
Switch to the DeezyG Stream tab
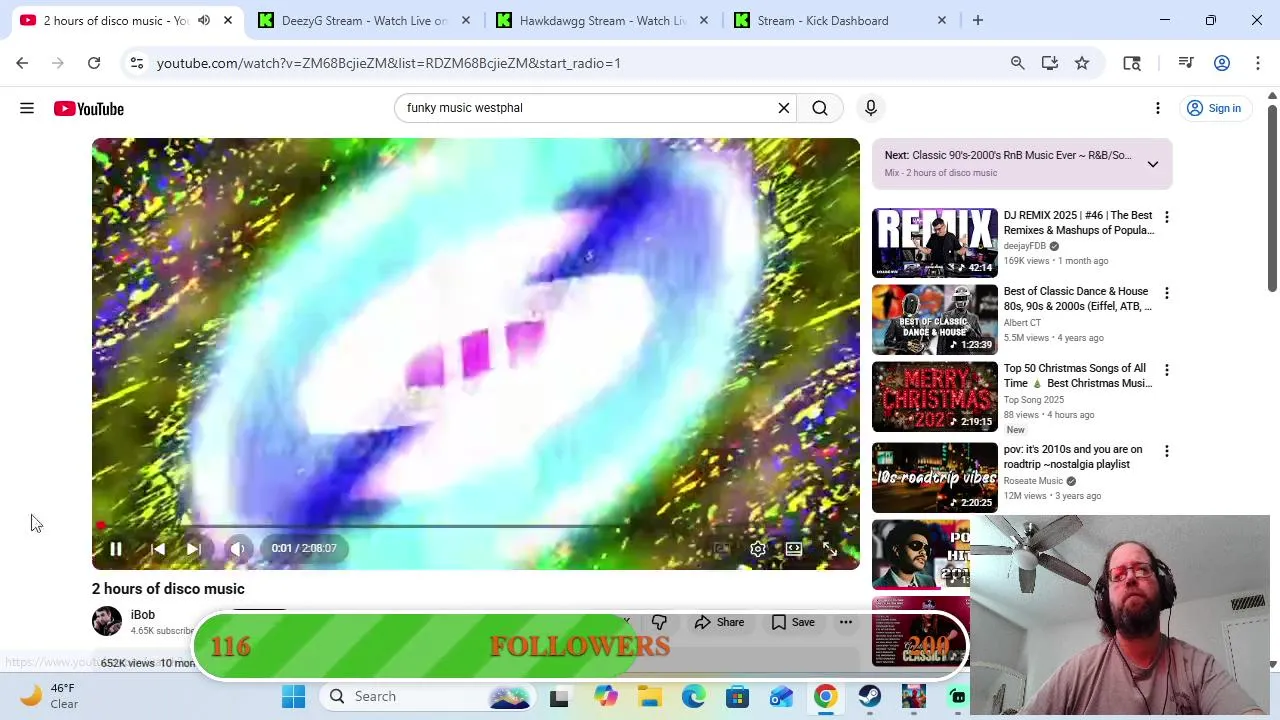(364, 20)
